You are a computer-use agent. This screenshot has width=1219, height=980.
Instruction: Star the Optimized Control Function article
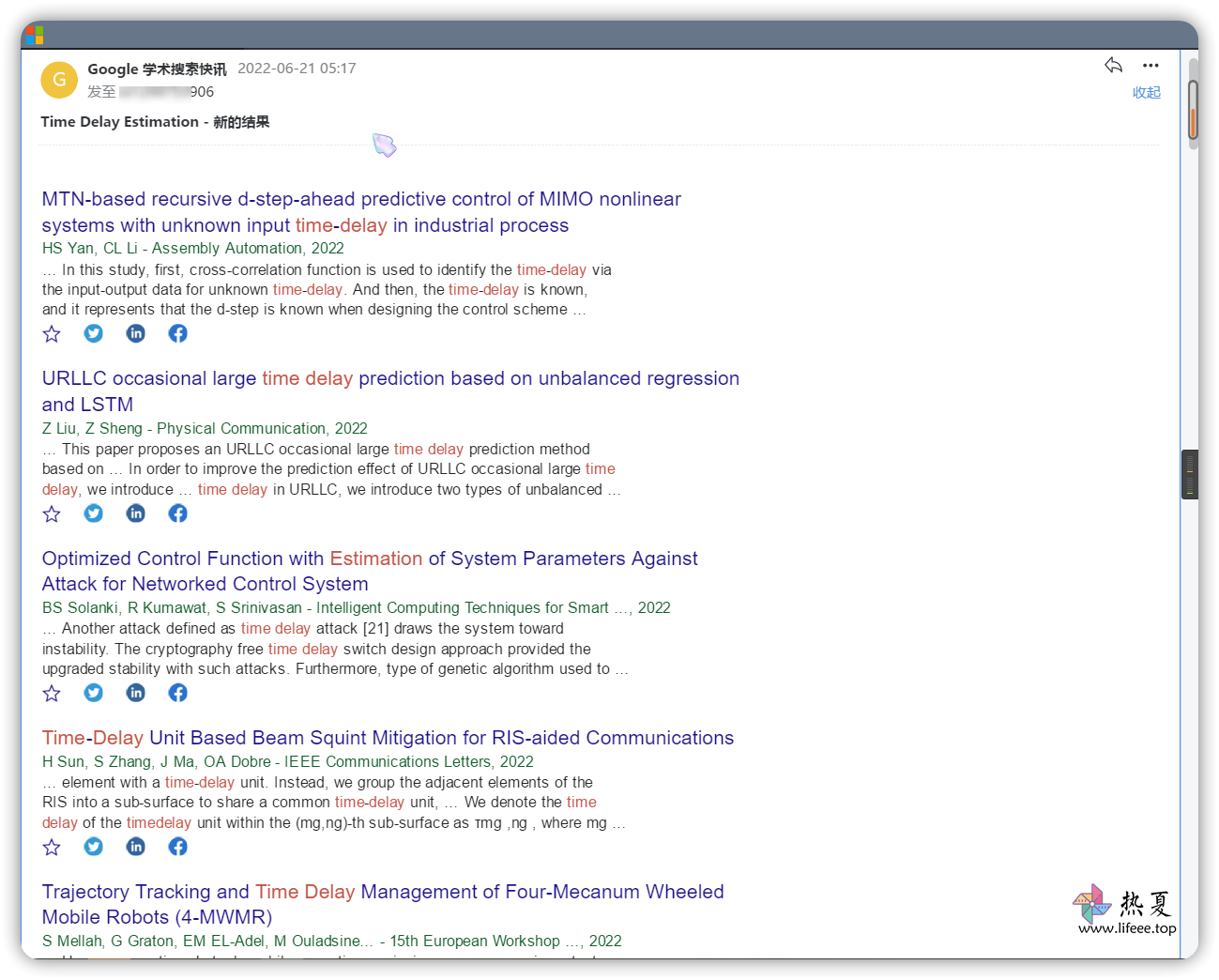pyautogui.click(x=52, y=694)
